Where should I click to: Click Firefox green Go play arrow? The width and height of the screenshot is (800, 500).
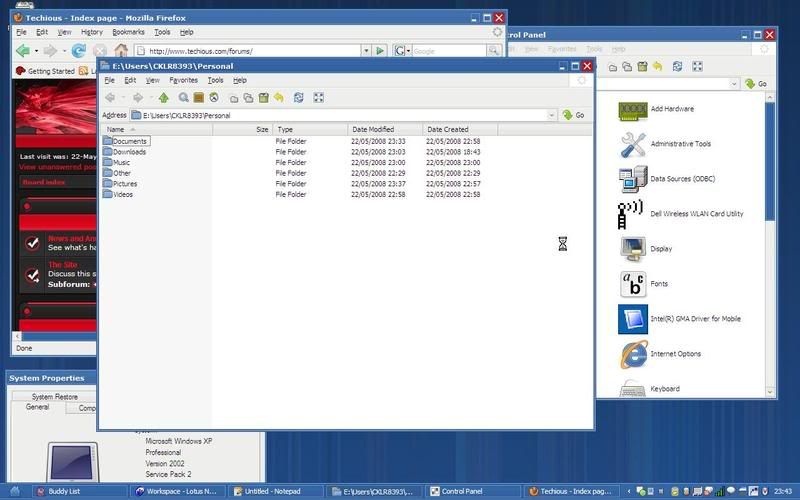tap(380, 51)
